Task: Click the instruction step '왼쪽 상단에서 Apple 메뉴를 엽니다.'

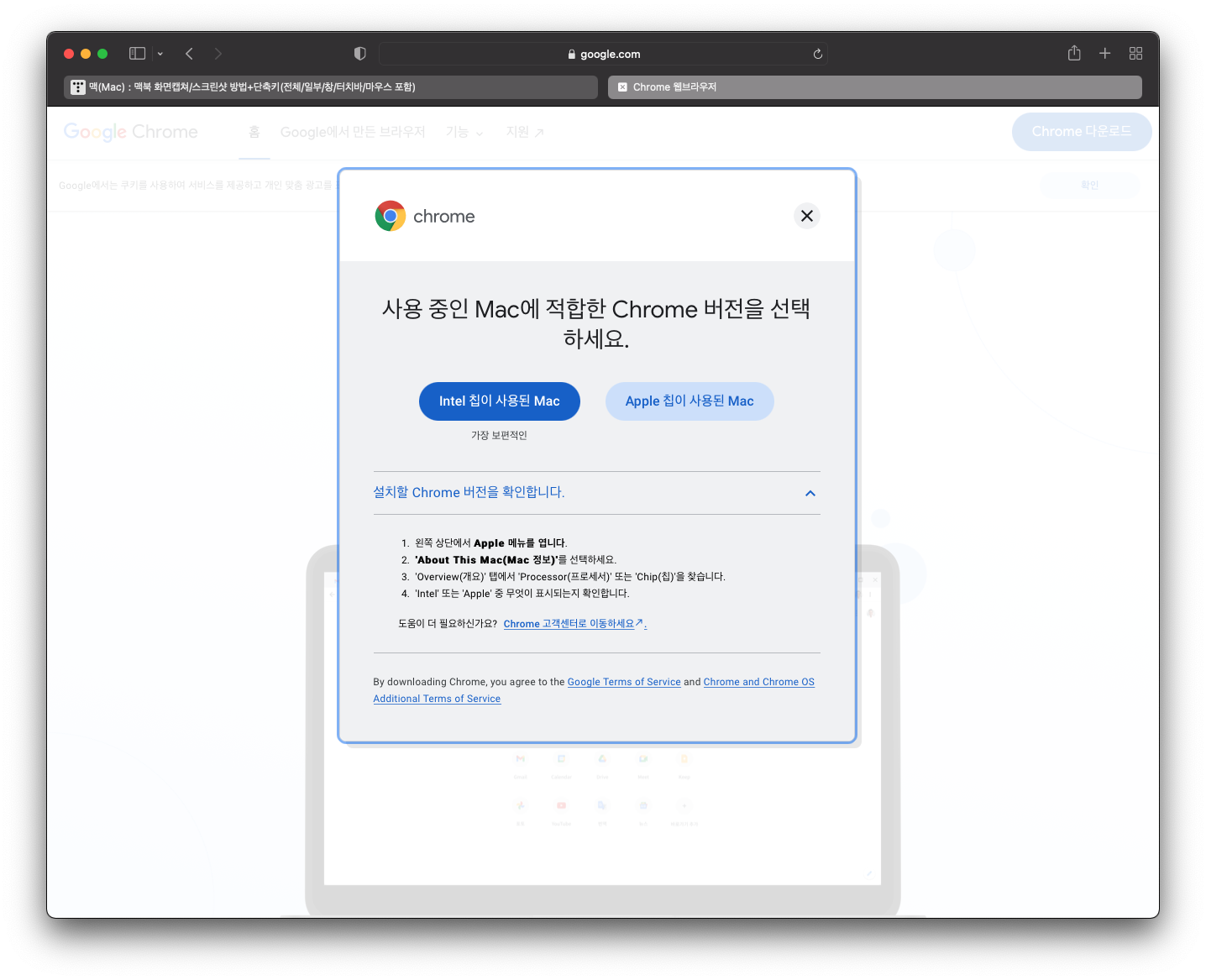Action: point(490,543)
